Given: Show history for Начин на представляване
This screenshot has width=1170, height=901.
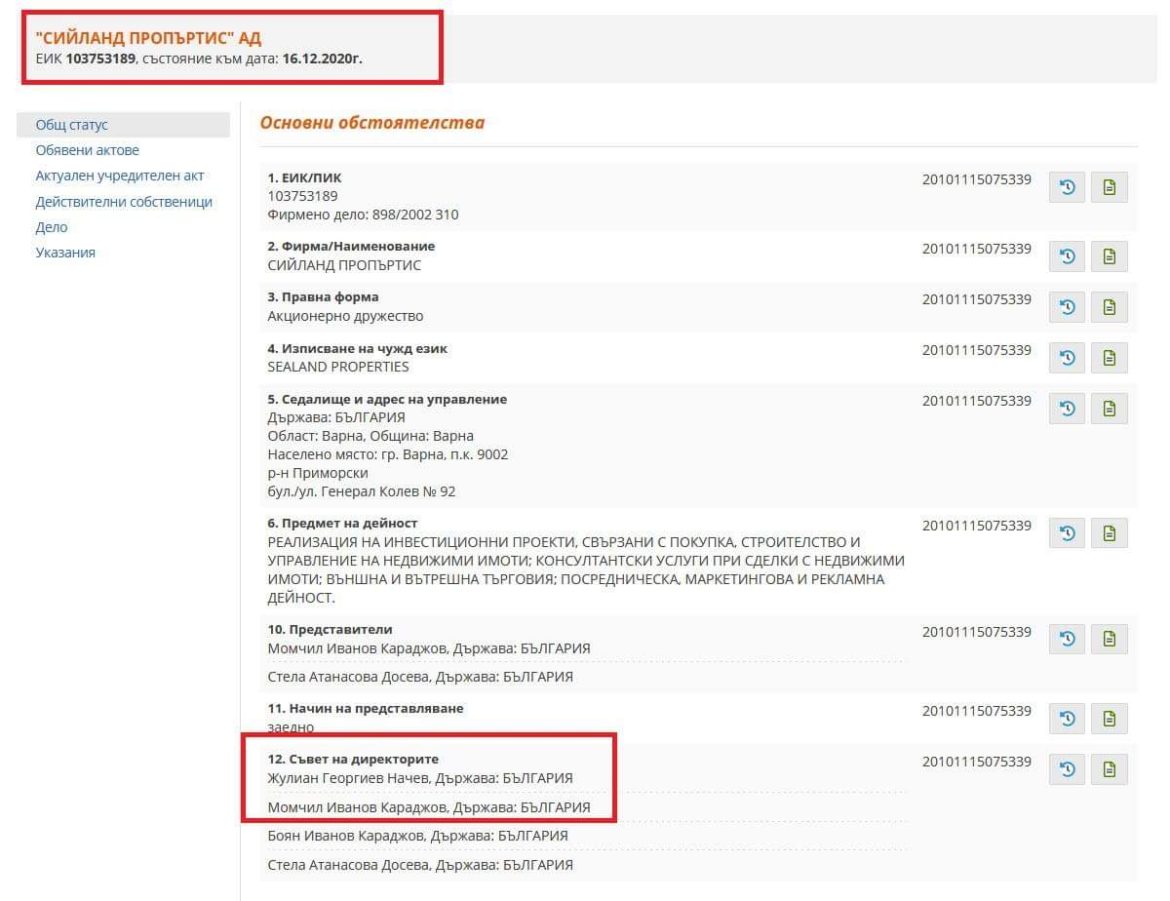Looking at the screenshot, I should pos(1064,718).
